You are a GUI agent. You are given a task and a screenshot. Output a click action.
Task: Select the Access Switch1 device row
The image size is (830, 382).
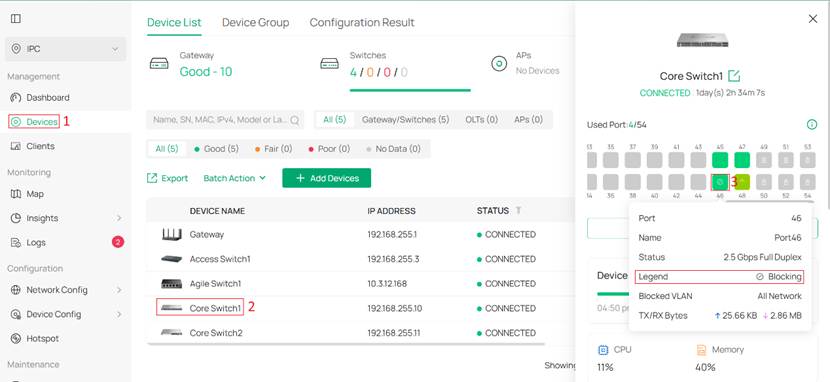[x=361, y=259]
